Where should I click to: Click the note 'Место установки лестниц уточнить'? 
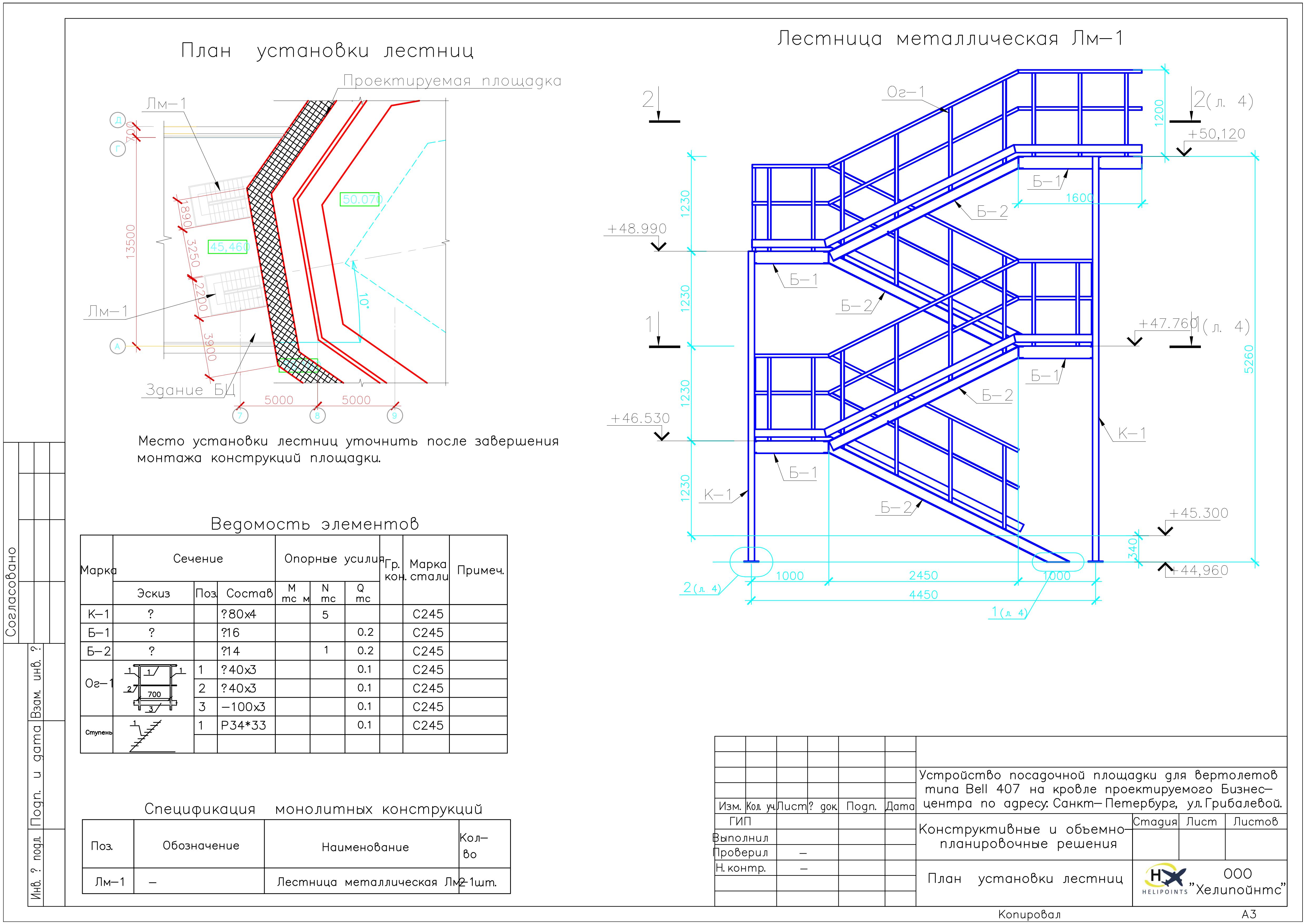(x=348, y=441)
